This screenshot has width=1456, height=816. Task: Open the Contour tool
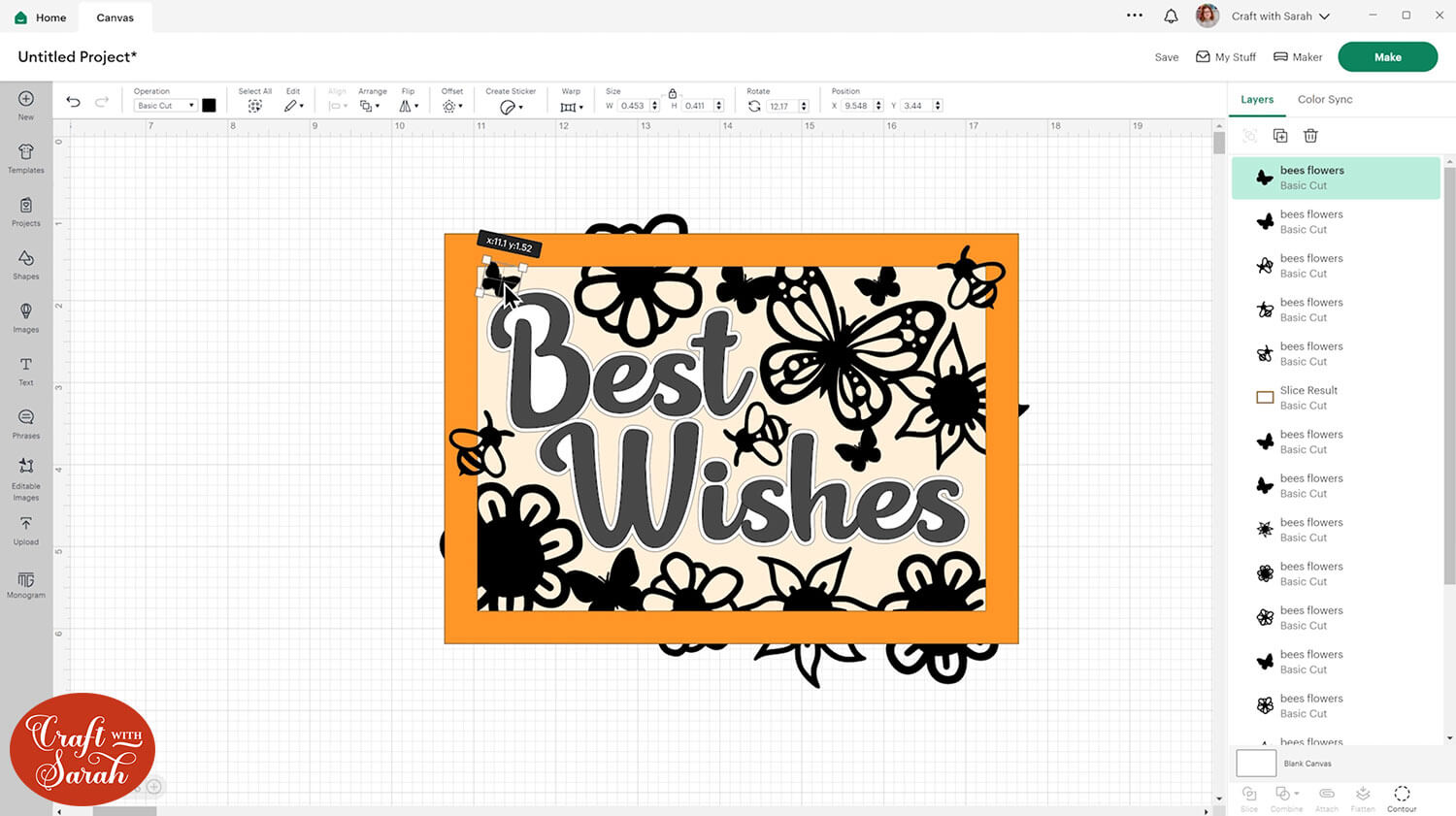point(1402,798)
